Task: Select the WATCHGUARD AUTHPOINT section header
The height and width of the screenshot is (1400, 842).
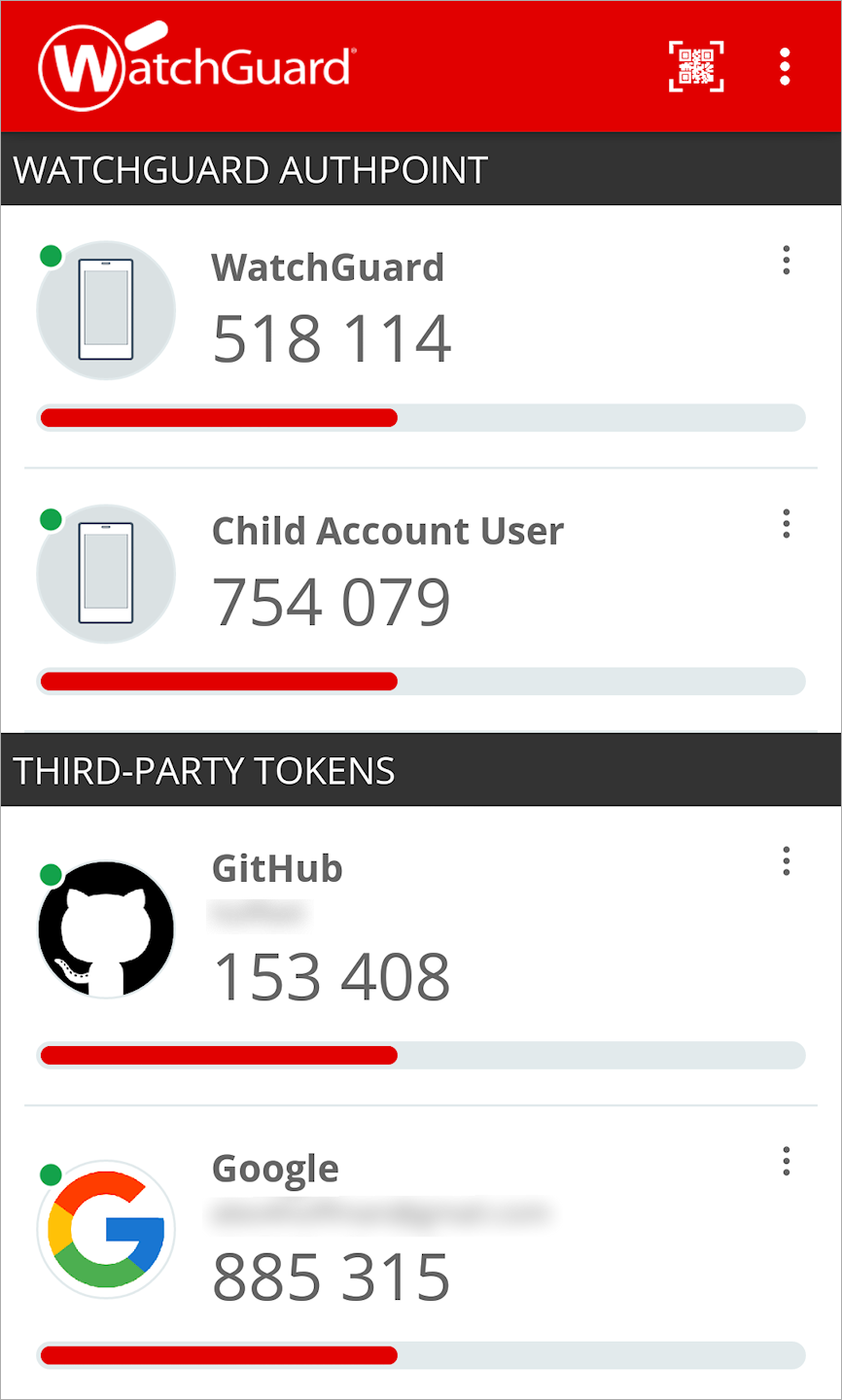Action: click(249, 169)
